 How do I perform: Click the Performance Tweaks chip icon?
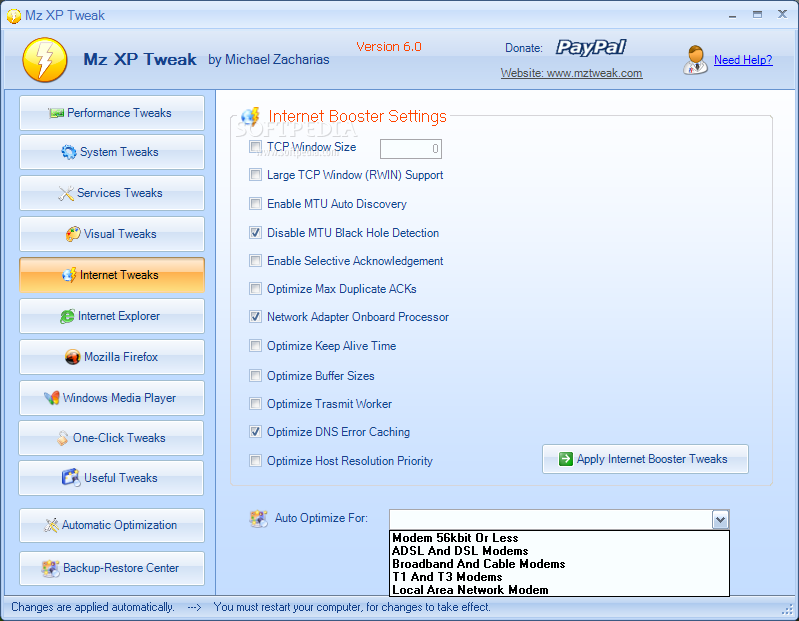56,113
